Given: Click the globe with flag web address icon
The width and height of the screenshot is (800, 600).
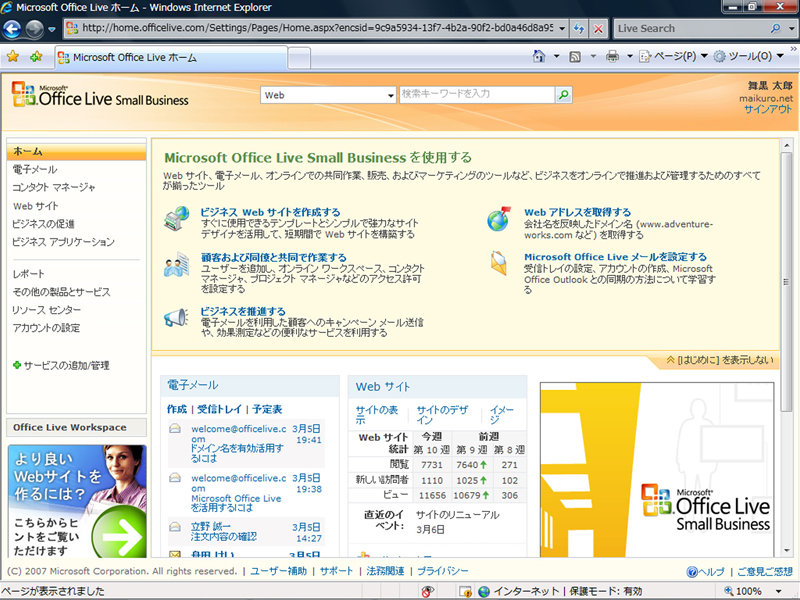Looking at the screenshot, I should [499, 219].
